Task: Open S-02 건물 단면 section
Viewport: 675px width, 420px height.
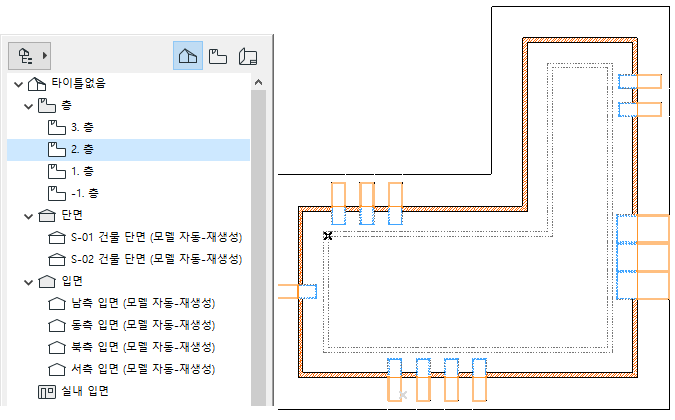Action: [x=156, y=259]
